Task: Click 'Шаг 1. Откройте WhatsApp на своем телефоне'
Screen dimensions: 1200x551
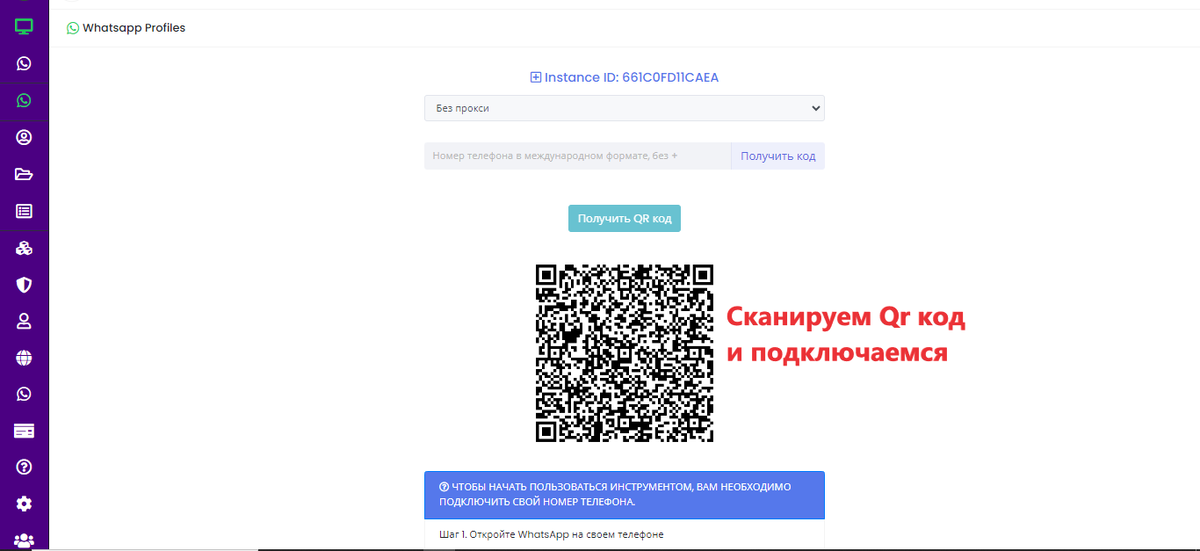Action: [551, 535]
